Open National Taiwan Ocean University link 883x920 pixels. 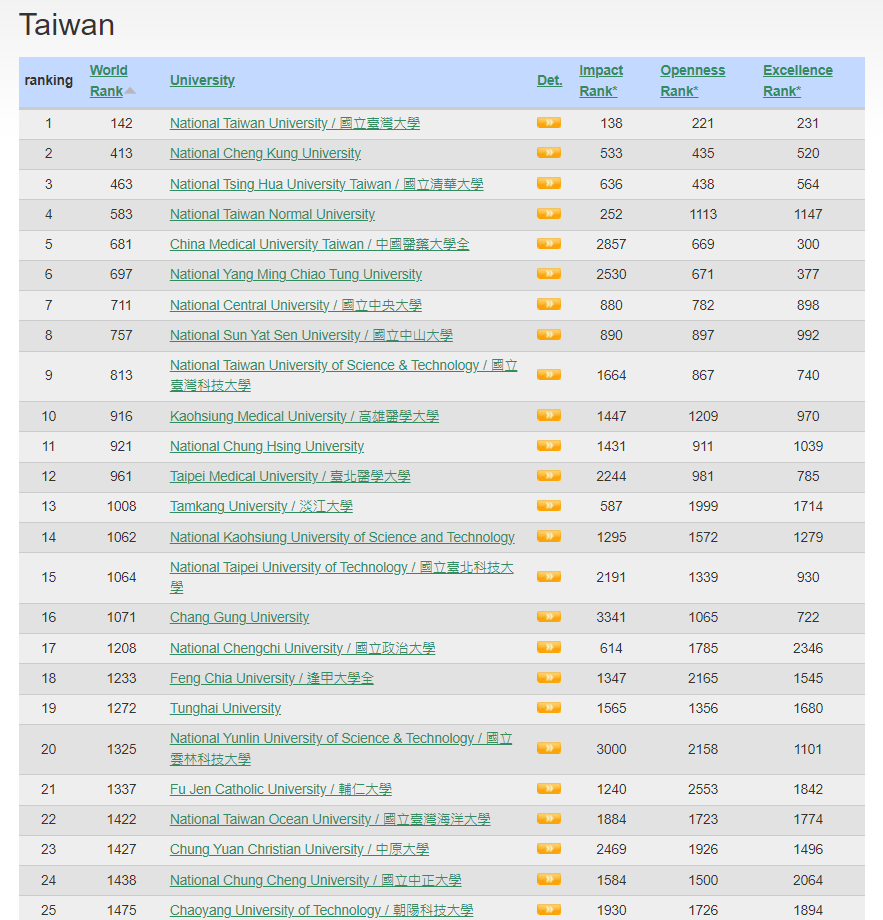point(330,819)
